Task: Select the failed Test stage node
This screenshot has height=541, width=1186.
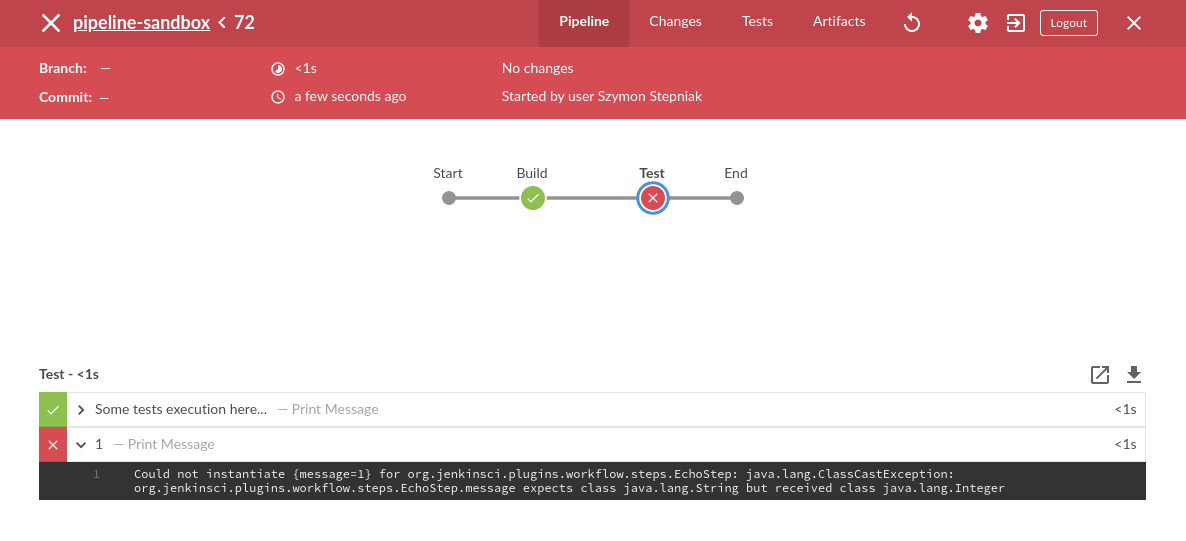Action: 653,198
